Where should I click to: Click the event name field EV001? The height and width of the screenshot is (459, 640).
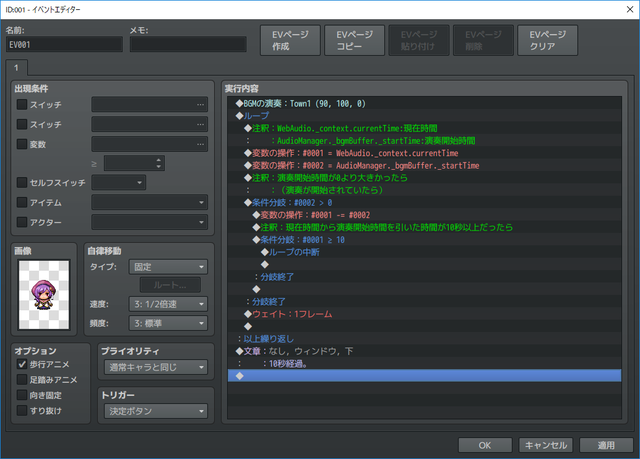[64, 44]
